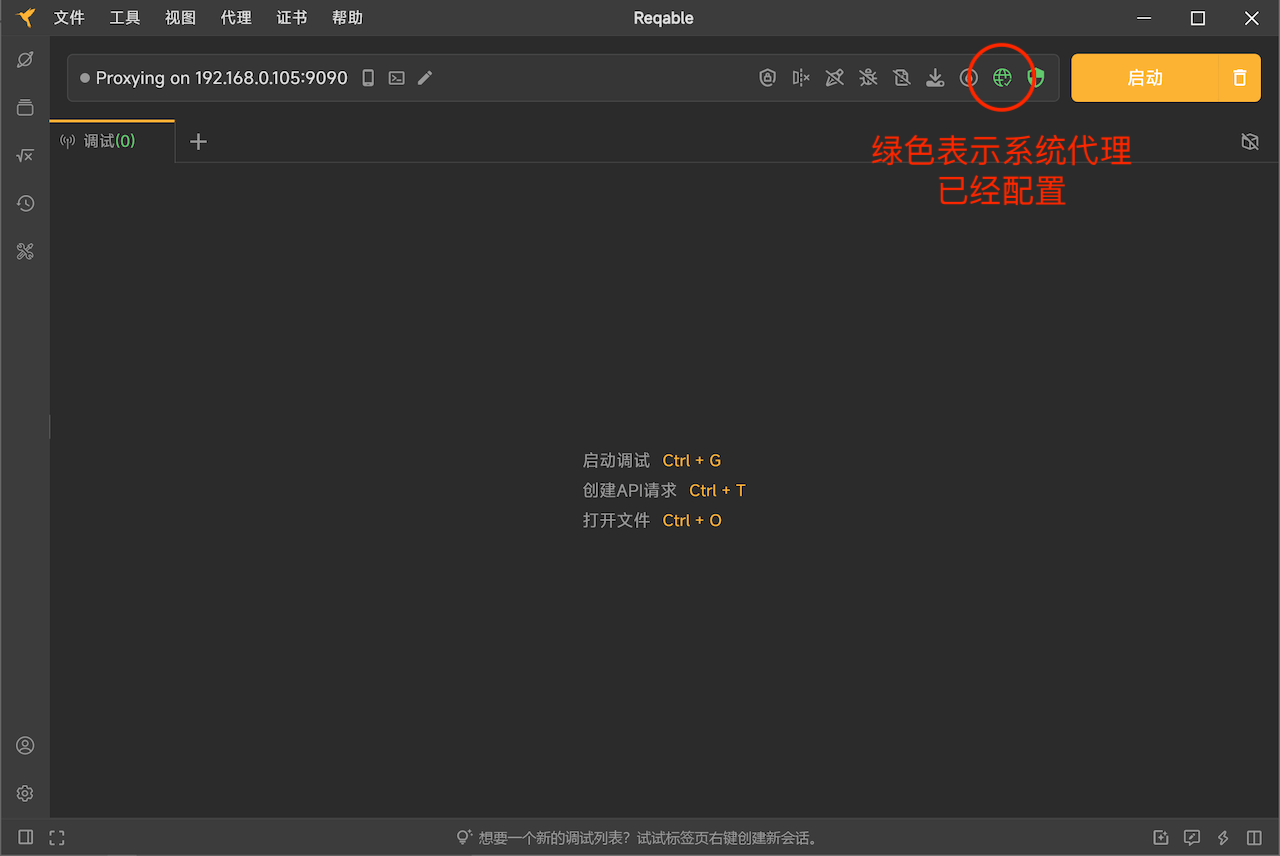Maximize the Reqable window
The height and width of the screenshot is (856, 1280).
1198,18
